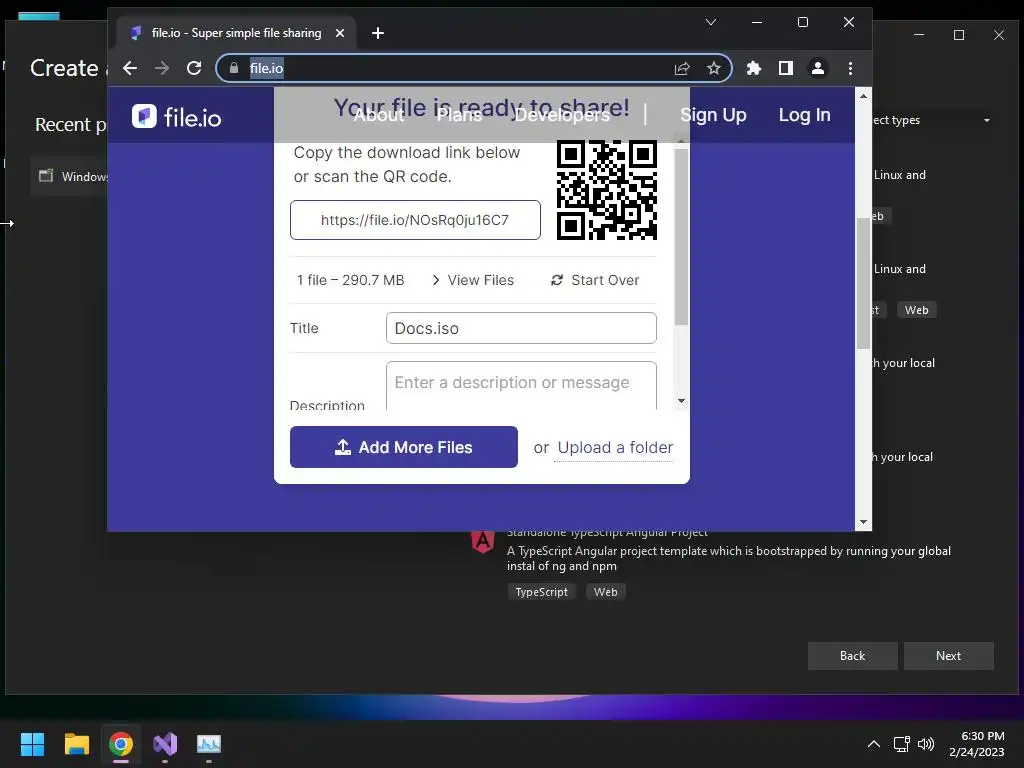Click Visual Studio icon in taskbar
1024x768 pixels.
(165, 744)
